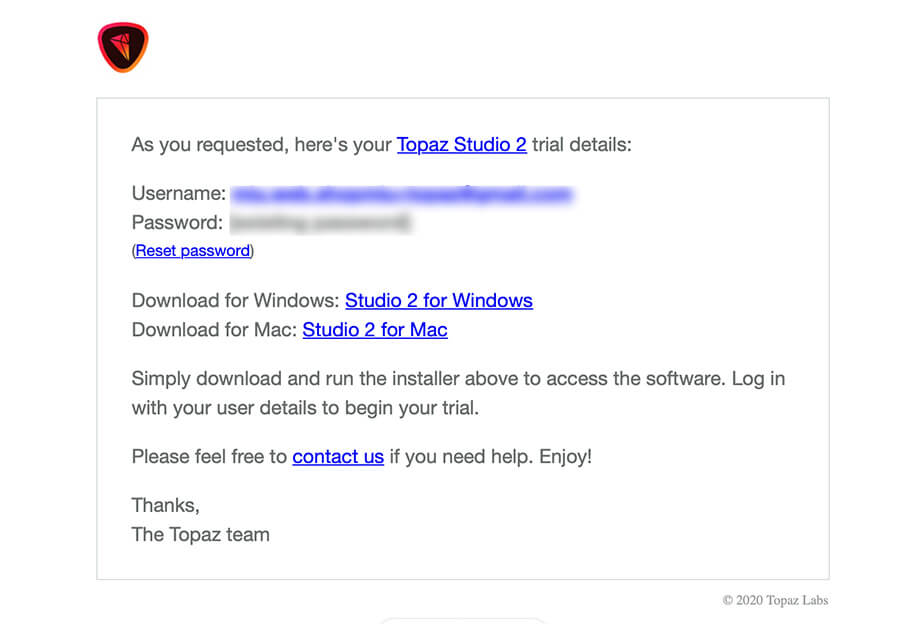
Task: Open the contact us link
Action: point(338,456)
